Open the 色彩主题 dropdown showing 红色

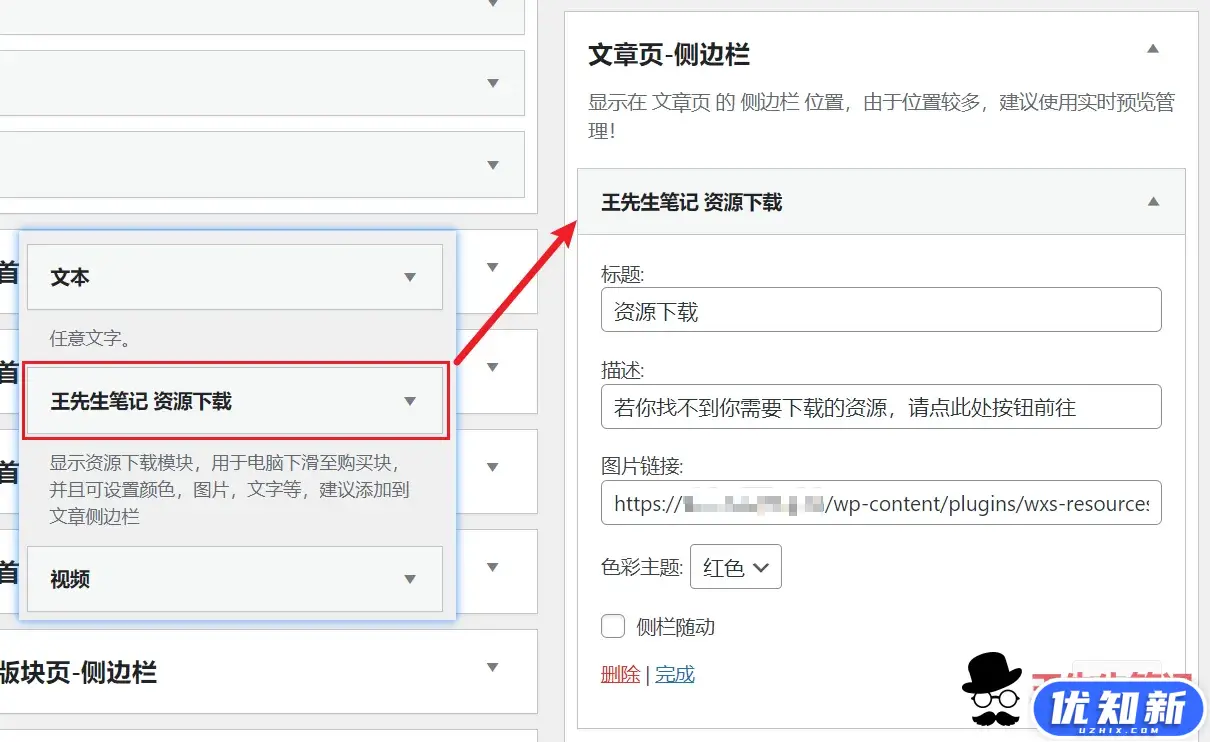(736, 566)
